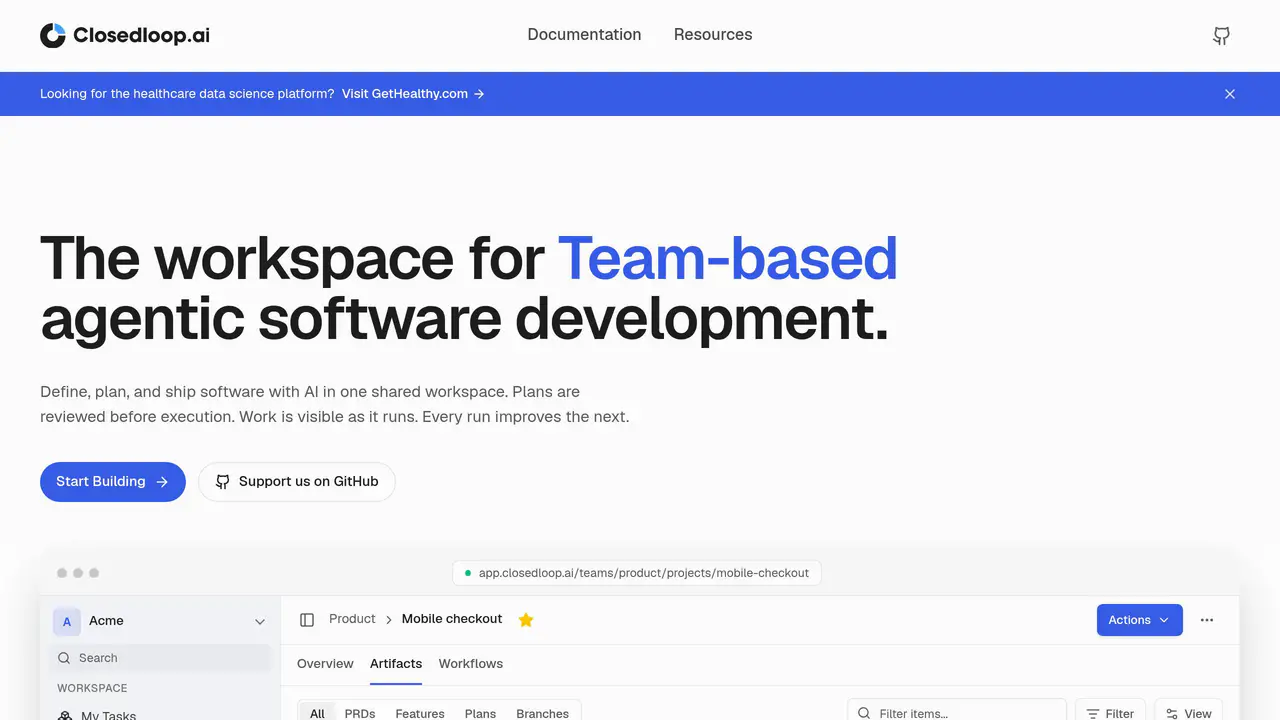Toggle the sidebar panel icon beside Product
Screen dimensions: 1280x720
pyautogui.click(x=307, y=620)
